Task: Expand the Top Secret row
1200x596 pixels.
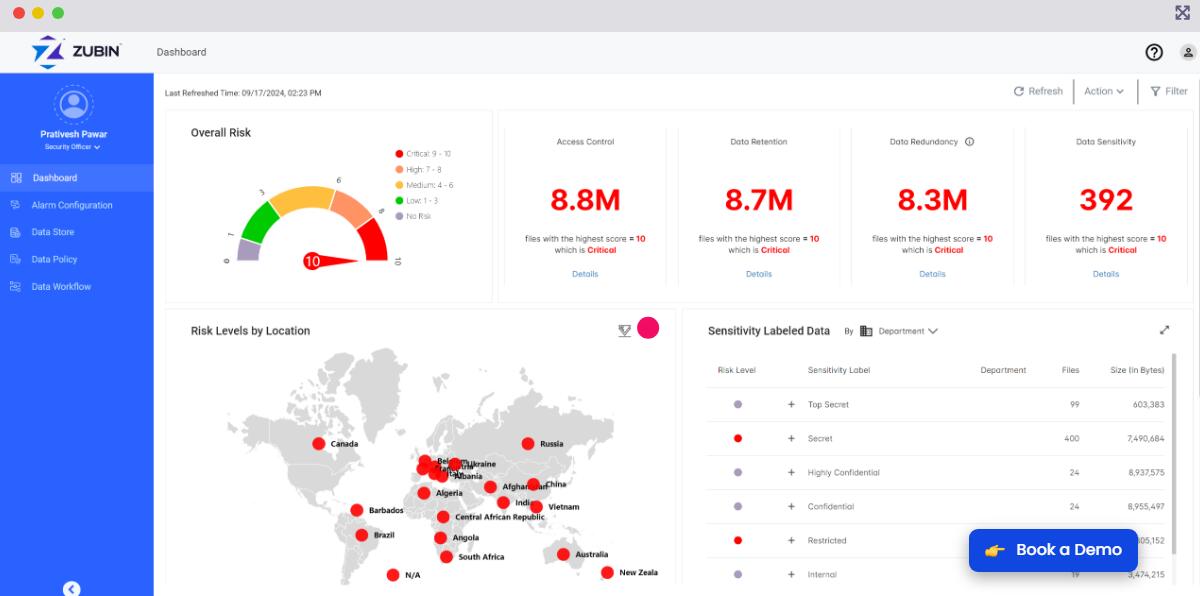Action: (791, 405)
